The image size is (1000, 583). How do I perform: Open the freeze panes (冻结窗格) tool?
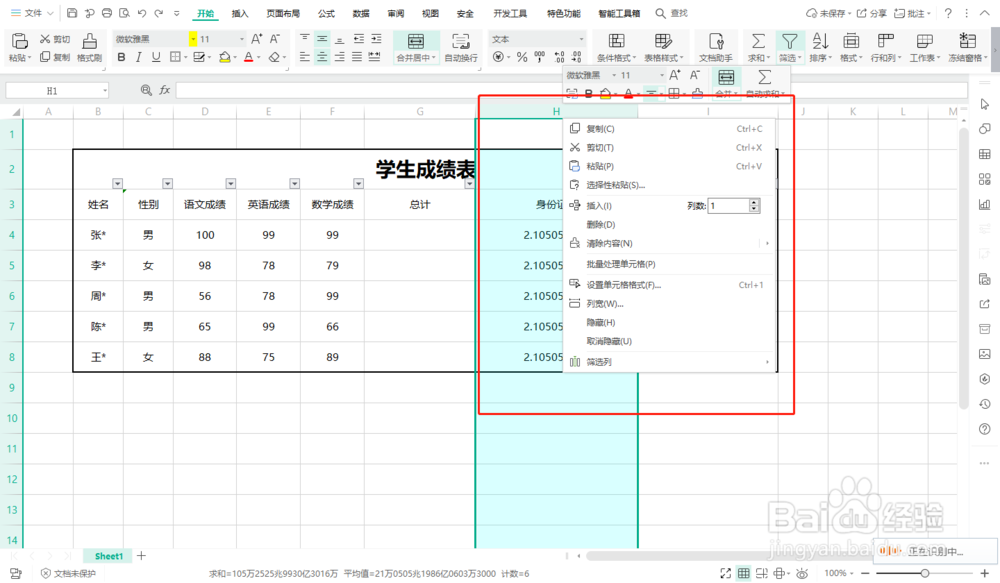point(964,45)
